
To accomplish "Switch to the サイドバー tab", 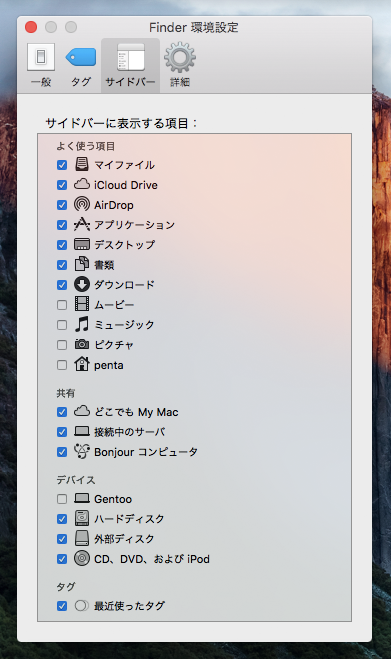I will pos(130,65).
